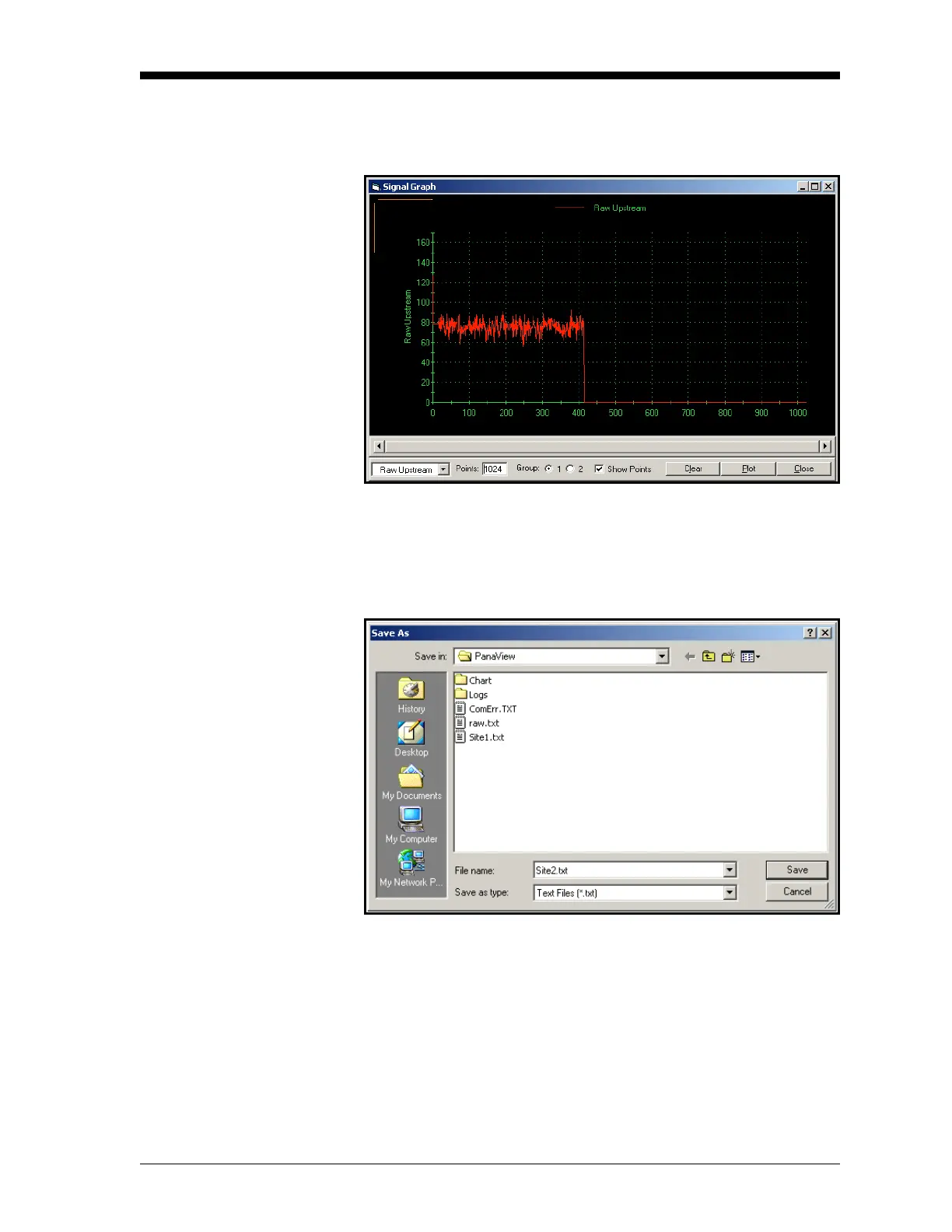Toggle the Show Points checkbox
Screen dimensions: 952x1232
(599, 469)
